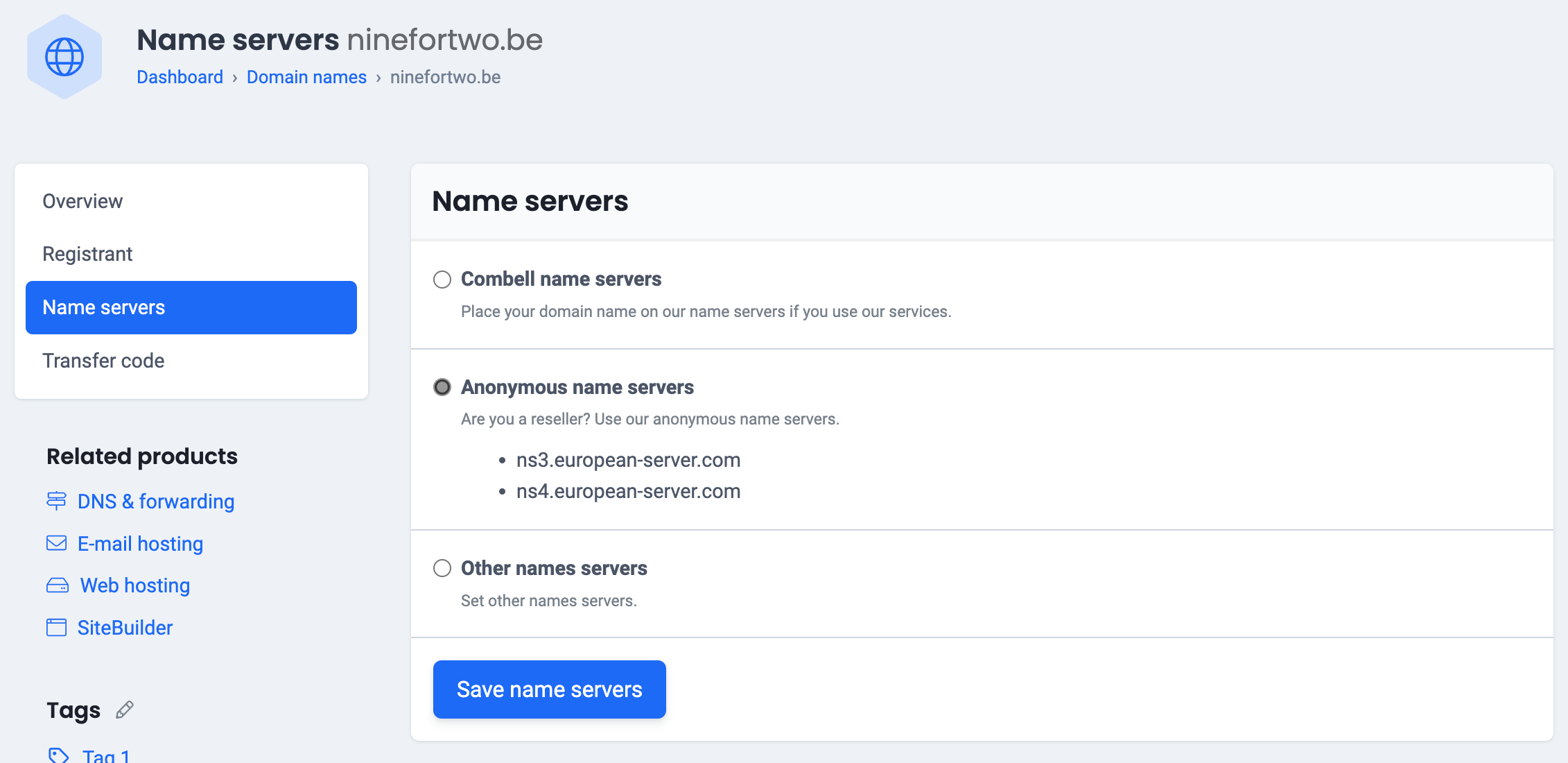The image size is (1568, 763).
Task: Click the E-mail hosting envelope icon
Action: [56, 543]
